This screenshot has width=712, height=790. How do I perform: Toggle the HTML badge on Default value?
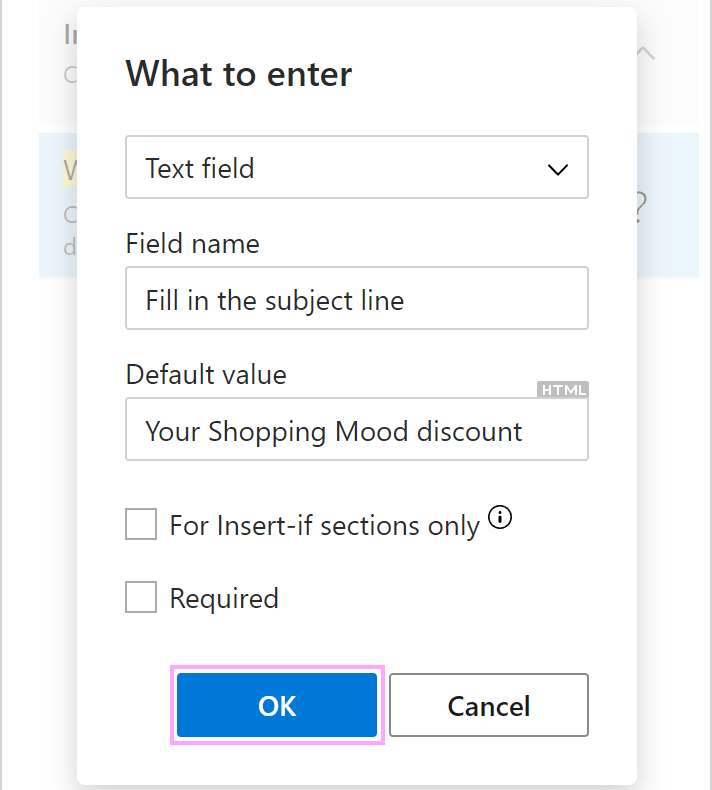click(x=562, y=389)
